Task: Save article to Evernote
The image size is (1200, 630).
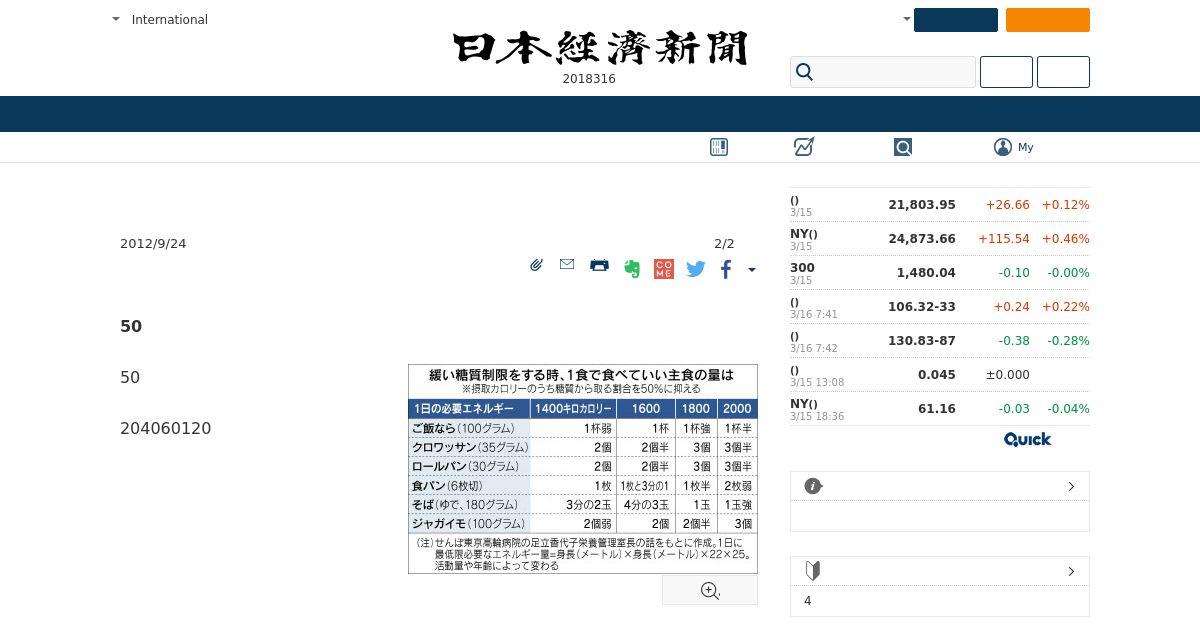Action: pos(631,268)
